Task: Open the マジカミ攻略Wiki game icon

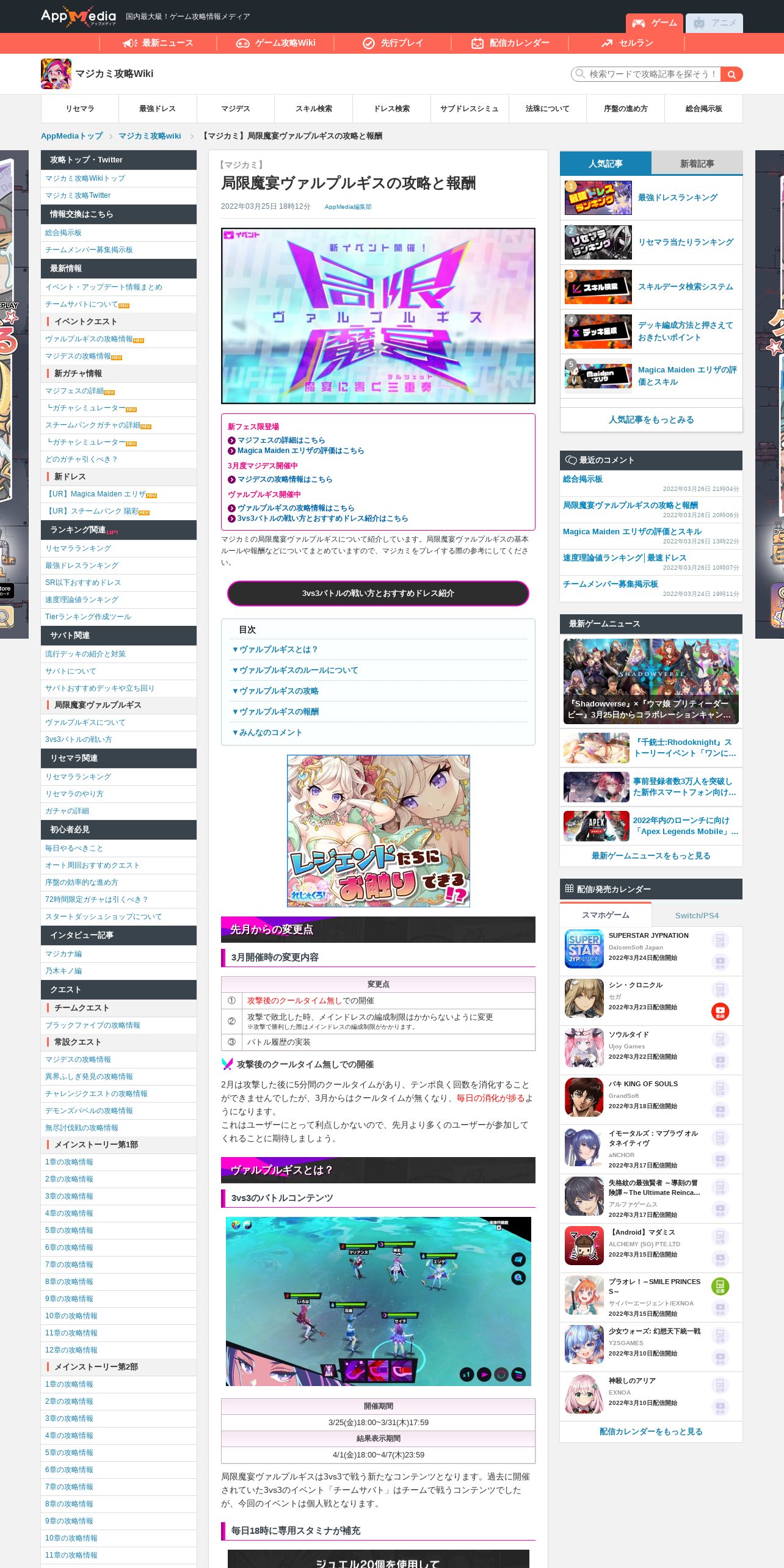Action: pyautogui.click(x=56, y=74)
